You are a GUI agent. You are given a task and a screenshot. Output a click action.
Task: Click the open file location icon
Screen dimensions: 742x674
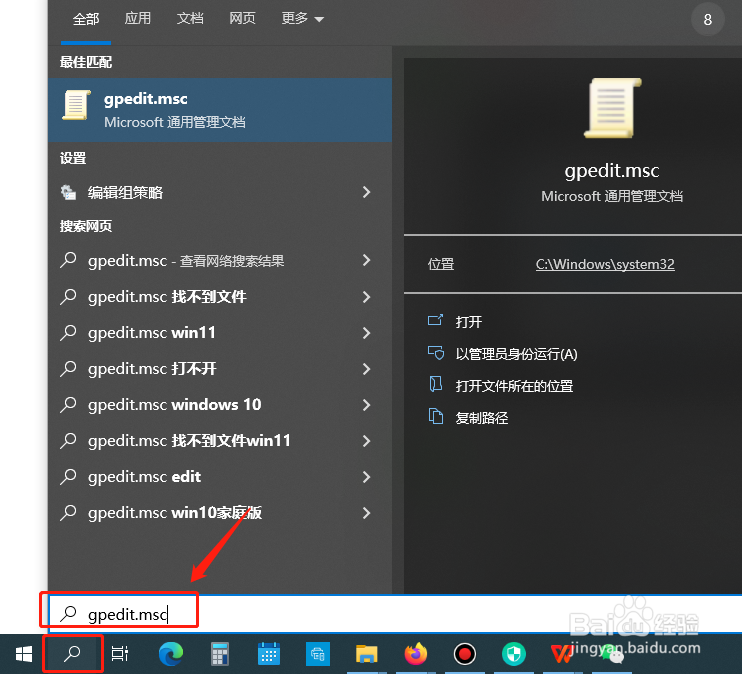tap(435, 384)
